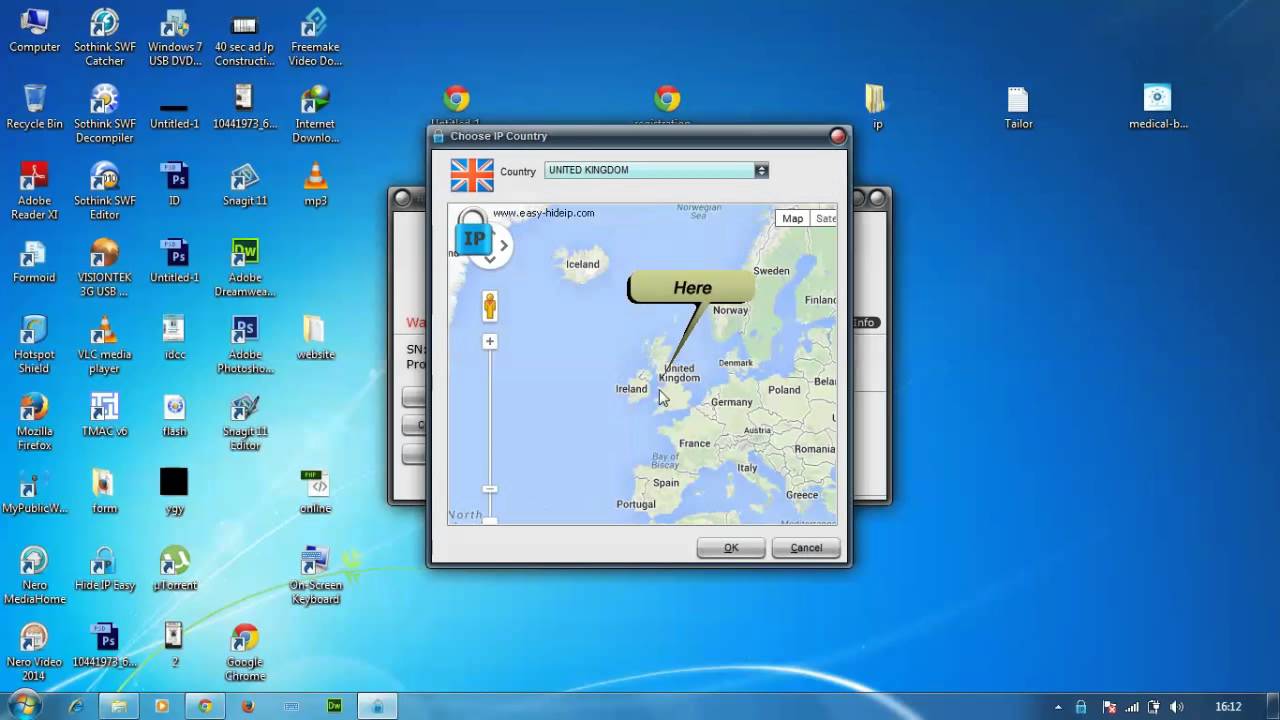Click the map zoom slider handle
1280x720 pixels.
pyautogui.click(x=490, y=488)
